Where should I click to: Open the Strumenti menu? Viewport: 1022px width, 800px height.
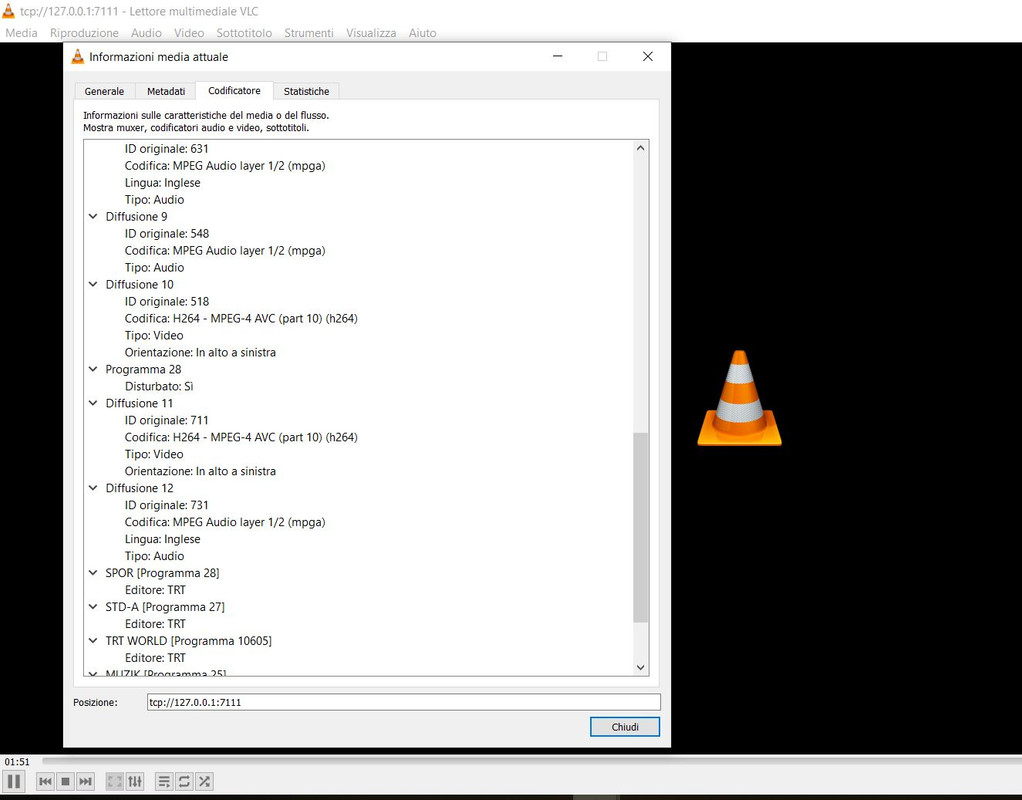click(x=309, y=33)
